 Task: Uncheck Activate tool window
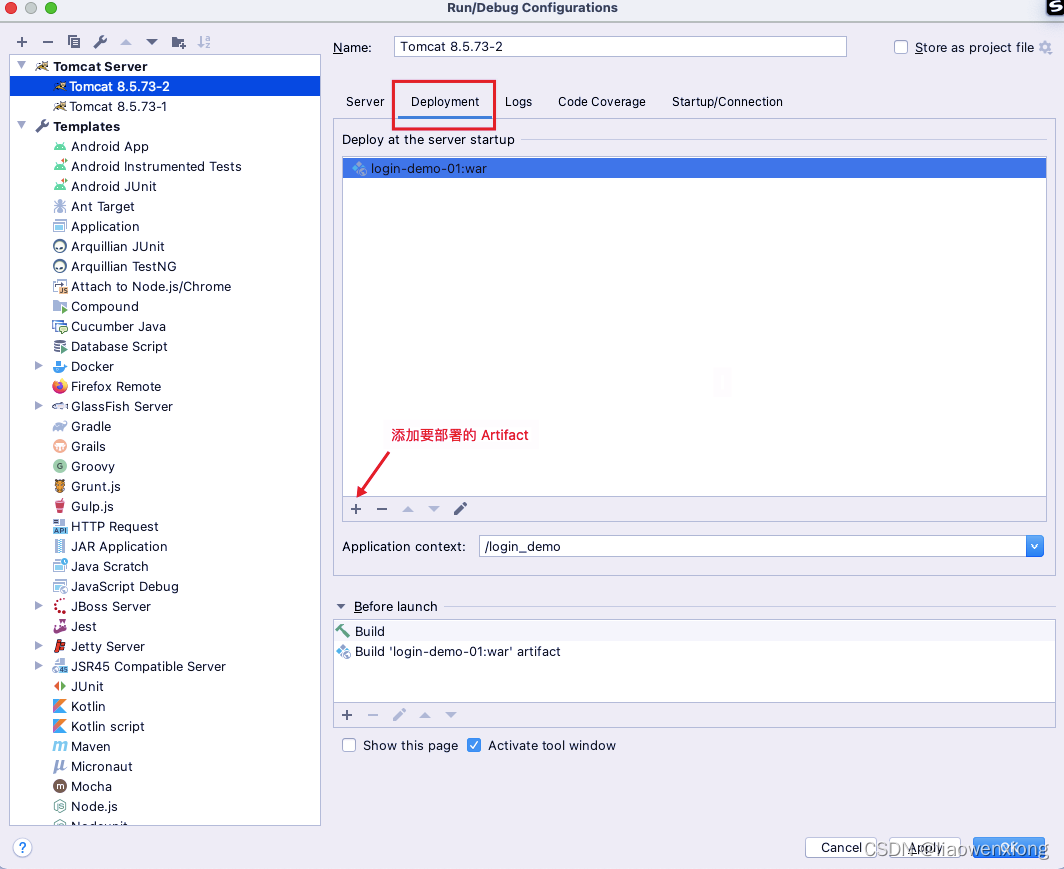(x=474, y=746)
